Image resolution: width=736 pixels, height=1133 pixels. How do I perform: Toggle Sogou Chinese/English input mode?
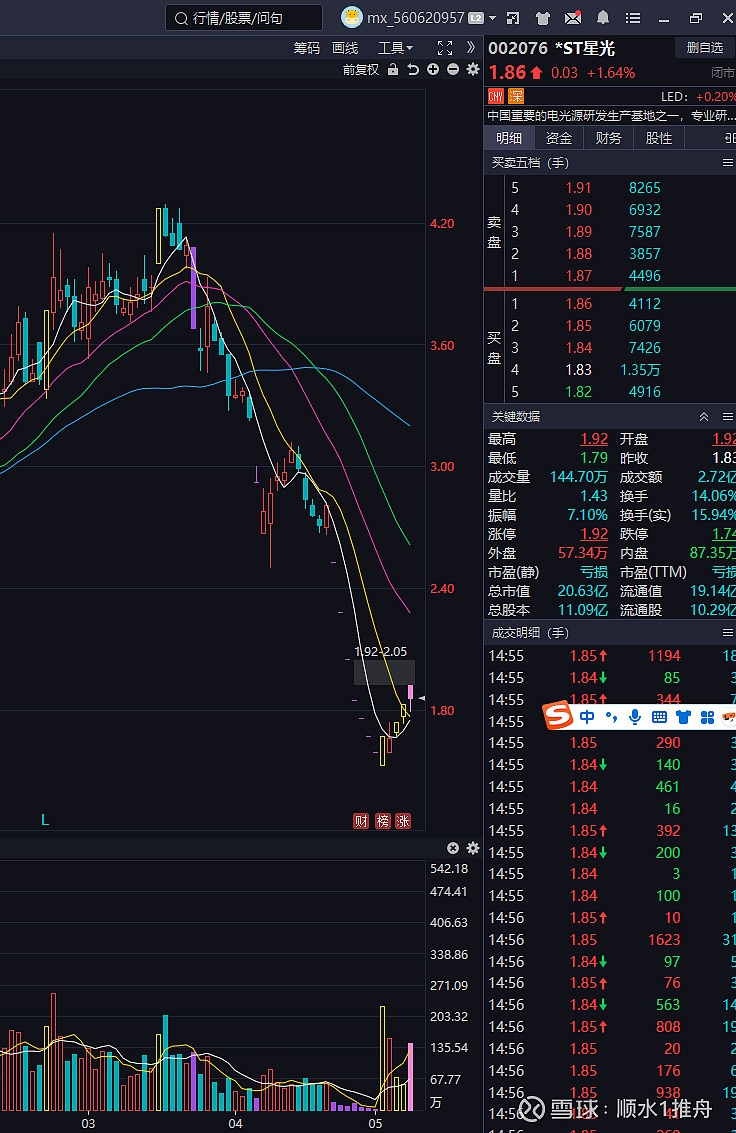click(587, 716)
